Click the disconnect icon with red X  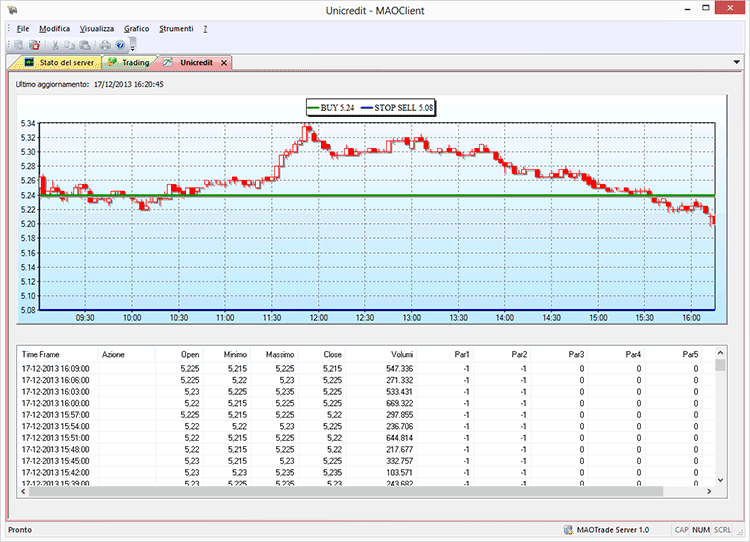(34, 45)
